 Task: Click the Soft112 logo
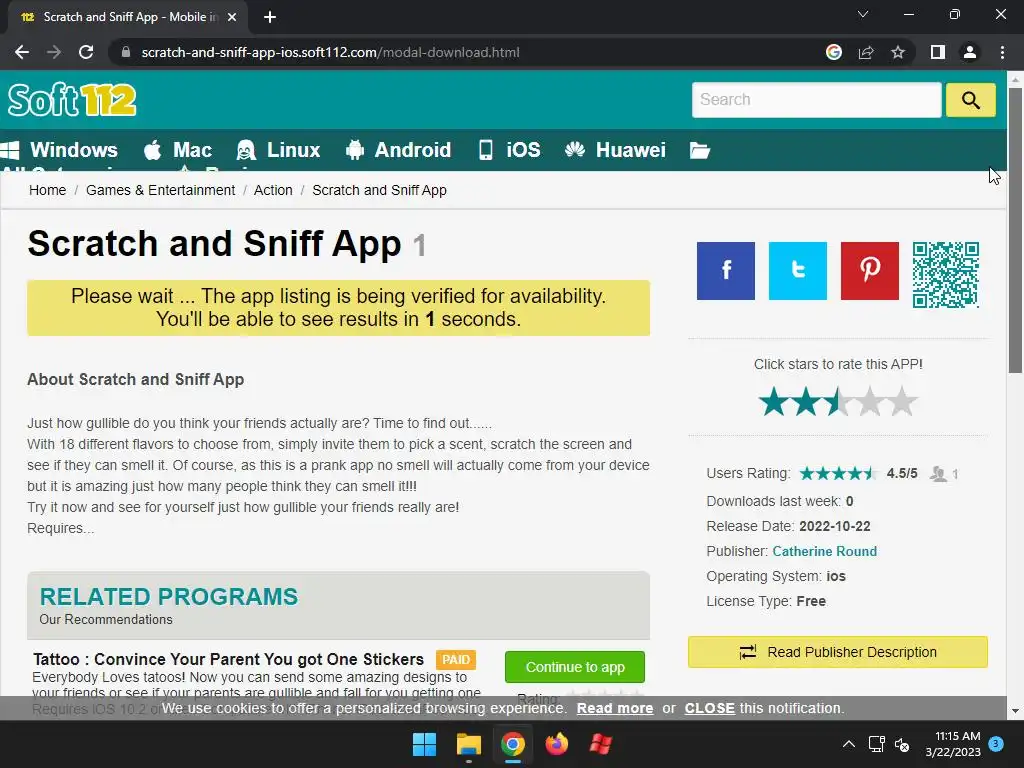(72, 100)
